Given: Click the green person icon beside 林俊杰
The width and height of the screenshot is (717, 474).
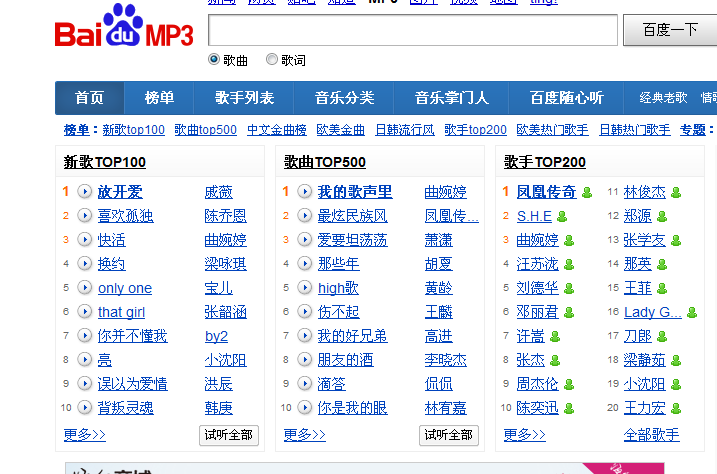Looking at the screenshot, I should tap(676, 192).
